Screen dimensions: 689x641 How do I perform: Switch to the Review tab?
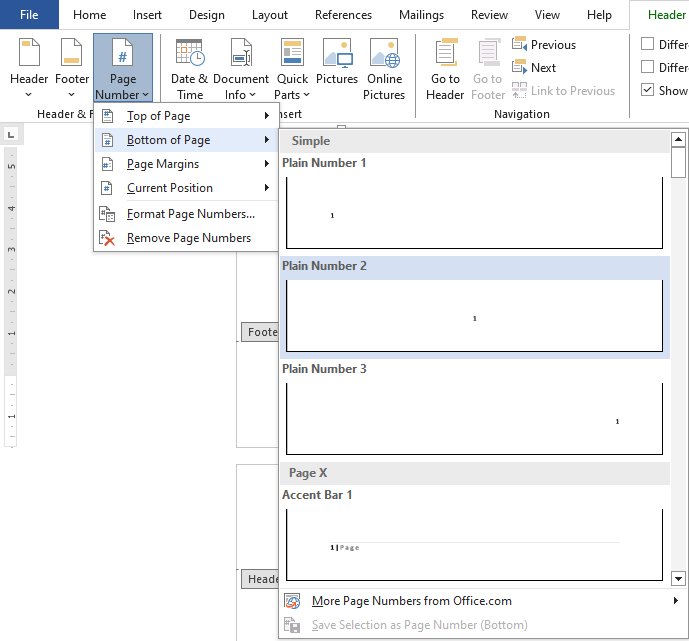pos(489,14)
